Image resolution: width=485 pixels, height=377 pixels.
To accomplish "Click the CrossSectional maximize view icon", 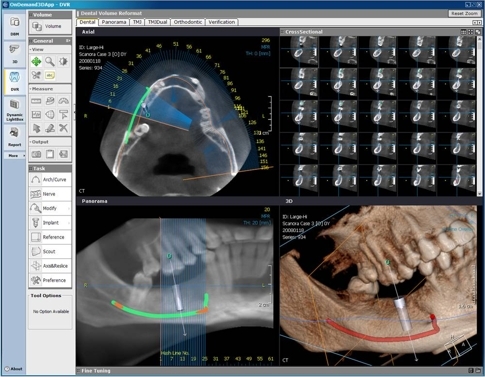I will 478,32.
